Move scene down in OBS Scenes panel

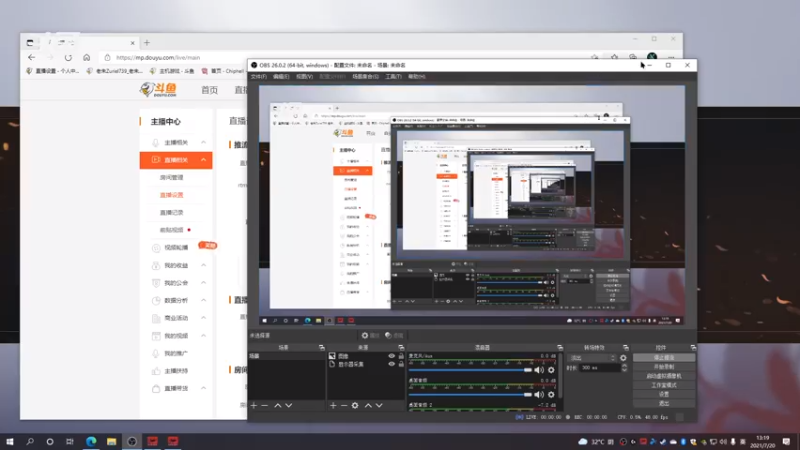[289, 405]
